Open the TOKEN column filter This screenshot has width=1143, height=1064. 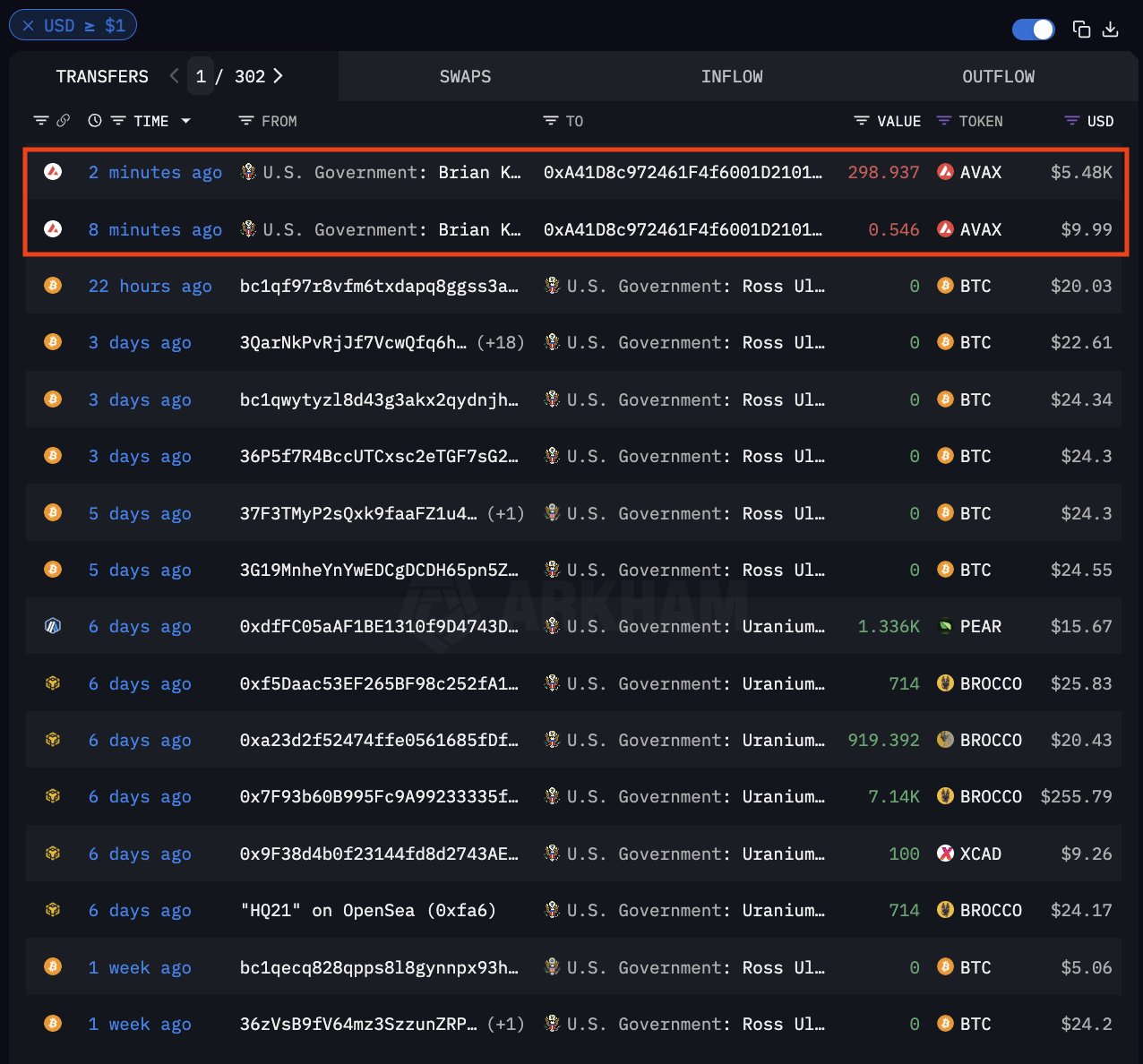click(x=944, y=121)
